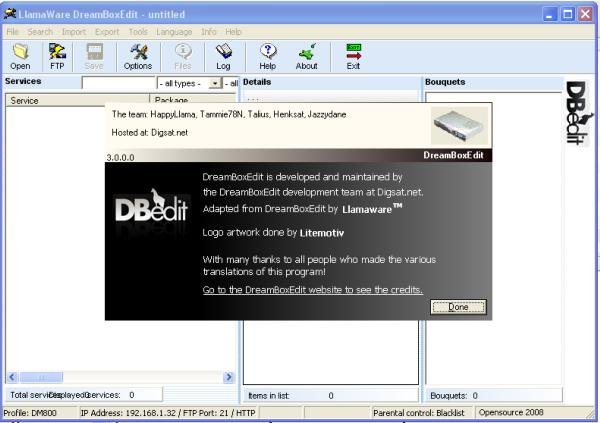The width and height of the screenshot is (600, 423).
Task: Click the About llama icon
Action: 307,57
